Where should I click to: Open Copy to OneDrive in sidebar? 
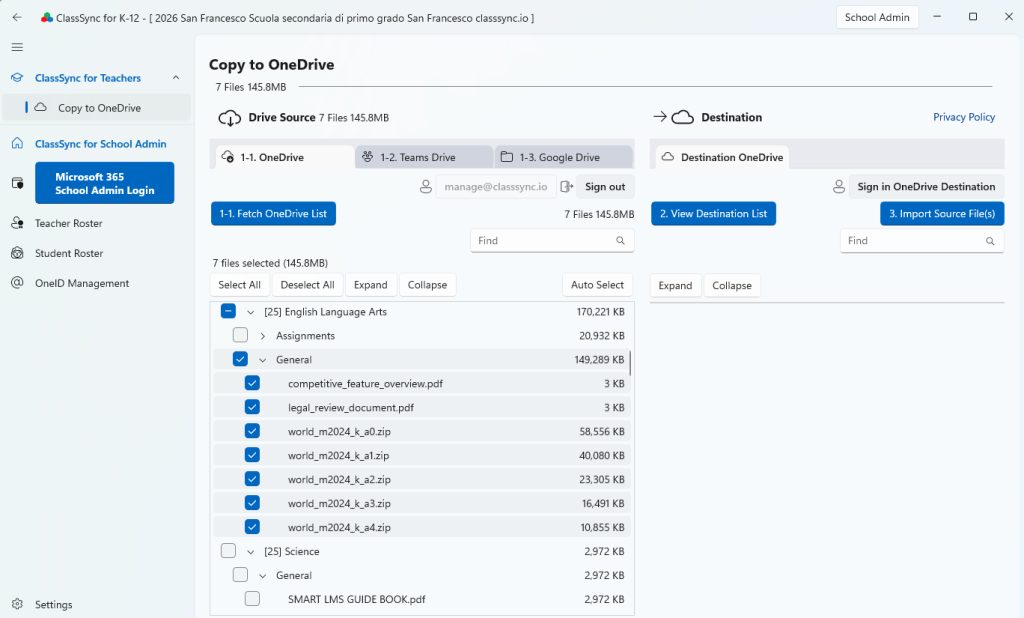[97, 108]
